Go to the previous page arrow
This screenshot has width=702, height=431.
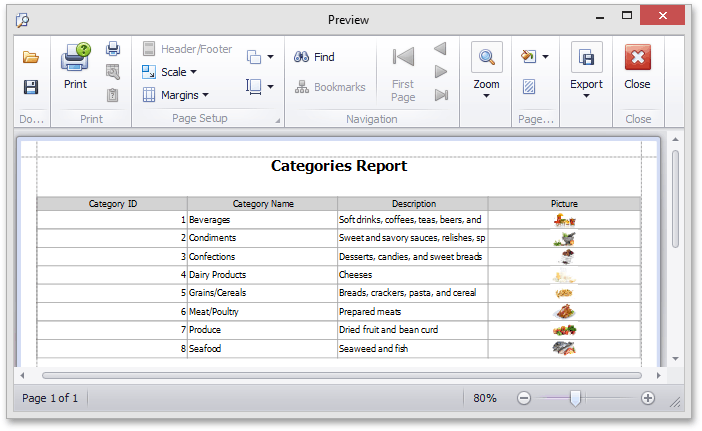tap(441, 49)
